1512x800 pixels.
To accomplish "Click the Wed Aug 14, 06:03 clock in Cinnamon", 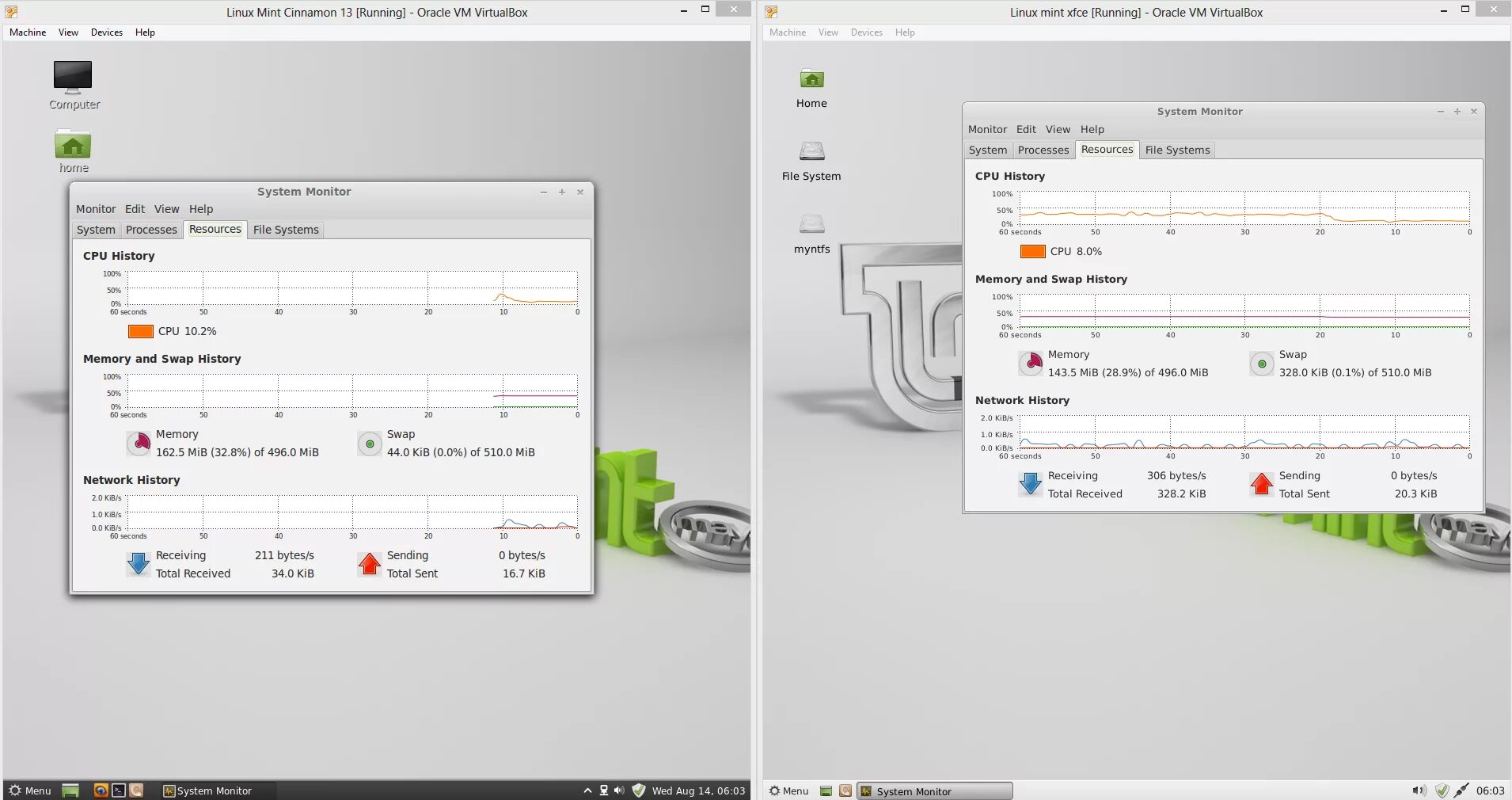I will pos(698,790).
